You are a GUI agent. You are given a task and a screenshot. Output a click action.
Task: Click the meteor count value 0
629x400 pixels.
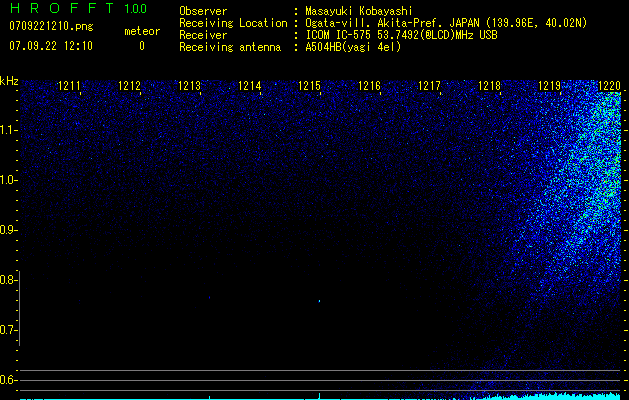coord(142,46)
